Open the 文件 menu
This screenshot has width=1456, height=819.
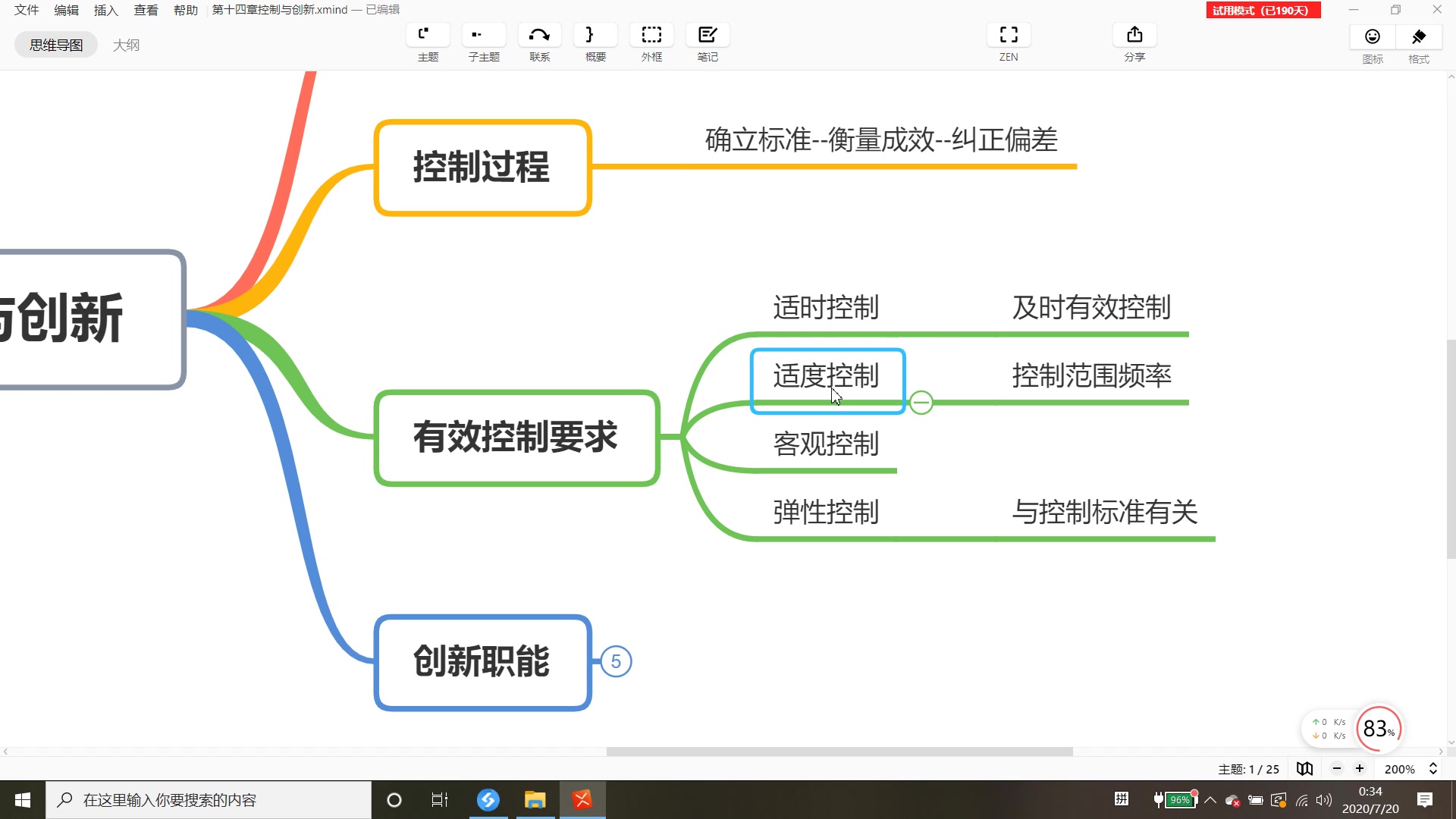(x=27, y=10)
